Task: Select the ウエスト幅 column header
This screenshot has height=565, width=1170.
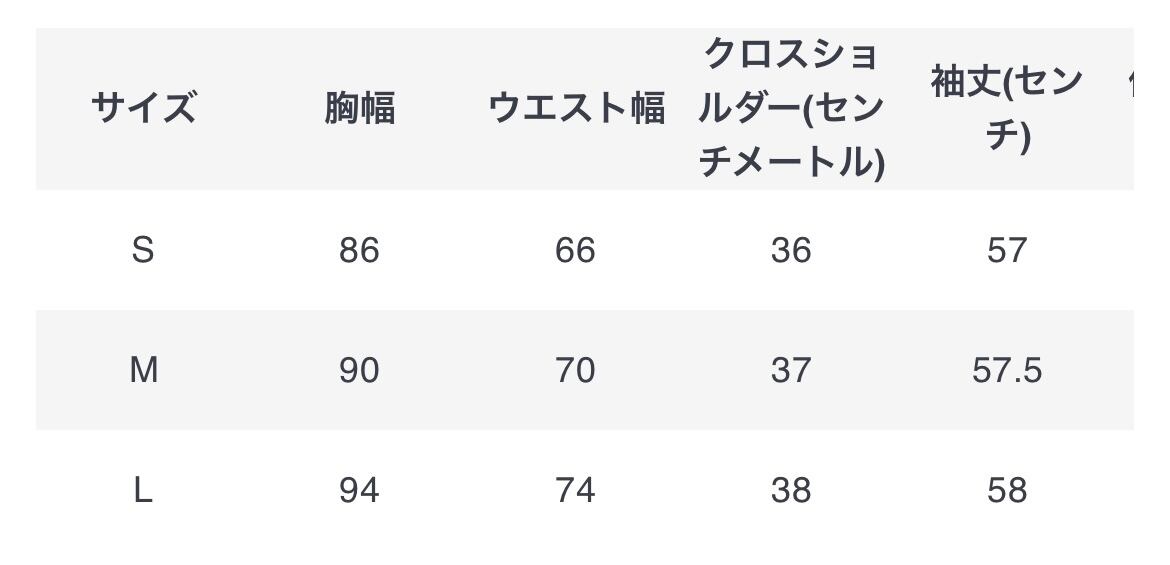Action: tap(576, 107)
